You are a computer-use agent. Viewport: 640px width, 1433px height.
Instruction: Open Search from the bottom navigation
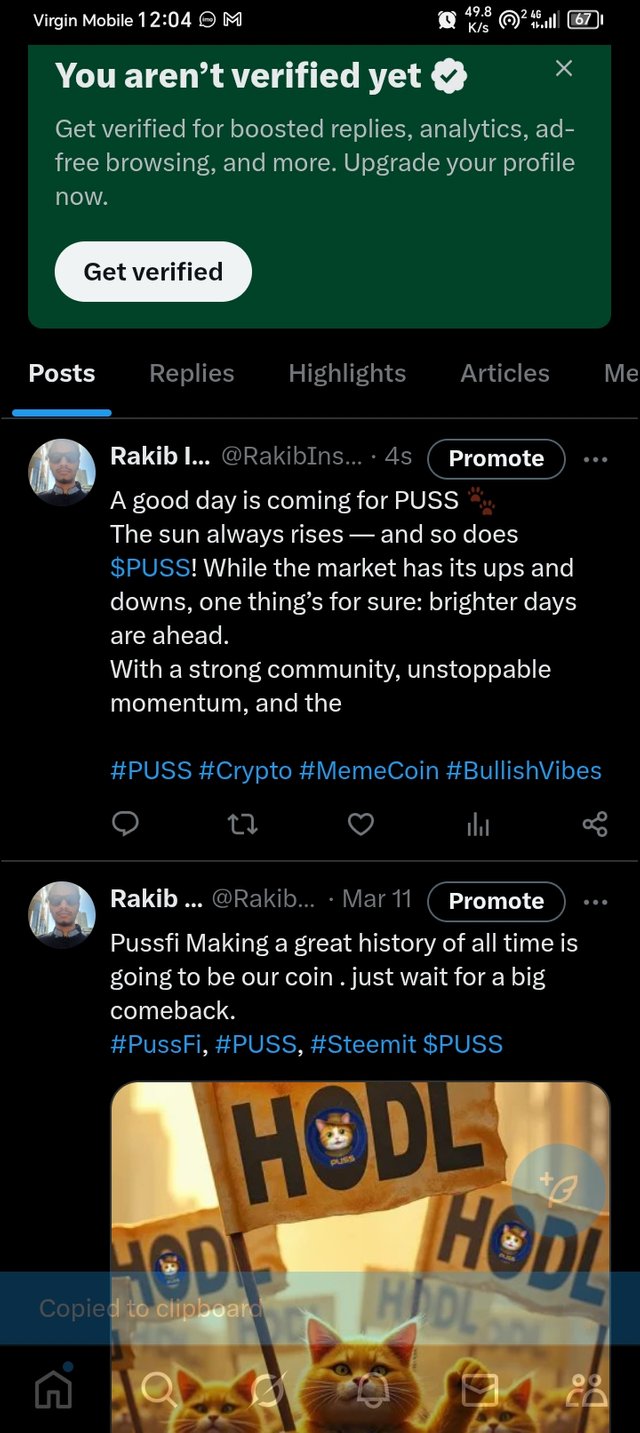pos(159,1388)
